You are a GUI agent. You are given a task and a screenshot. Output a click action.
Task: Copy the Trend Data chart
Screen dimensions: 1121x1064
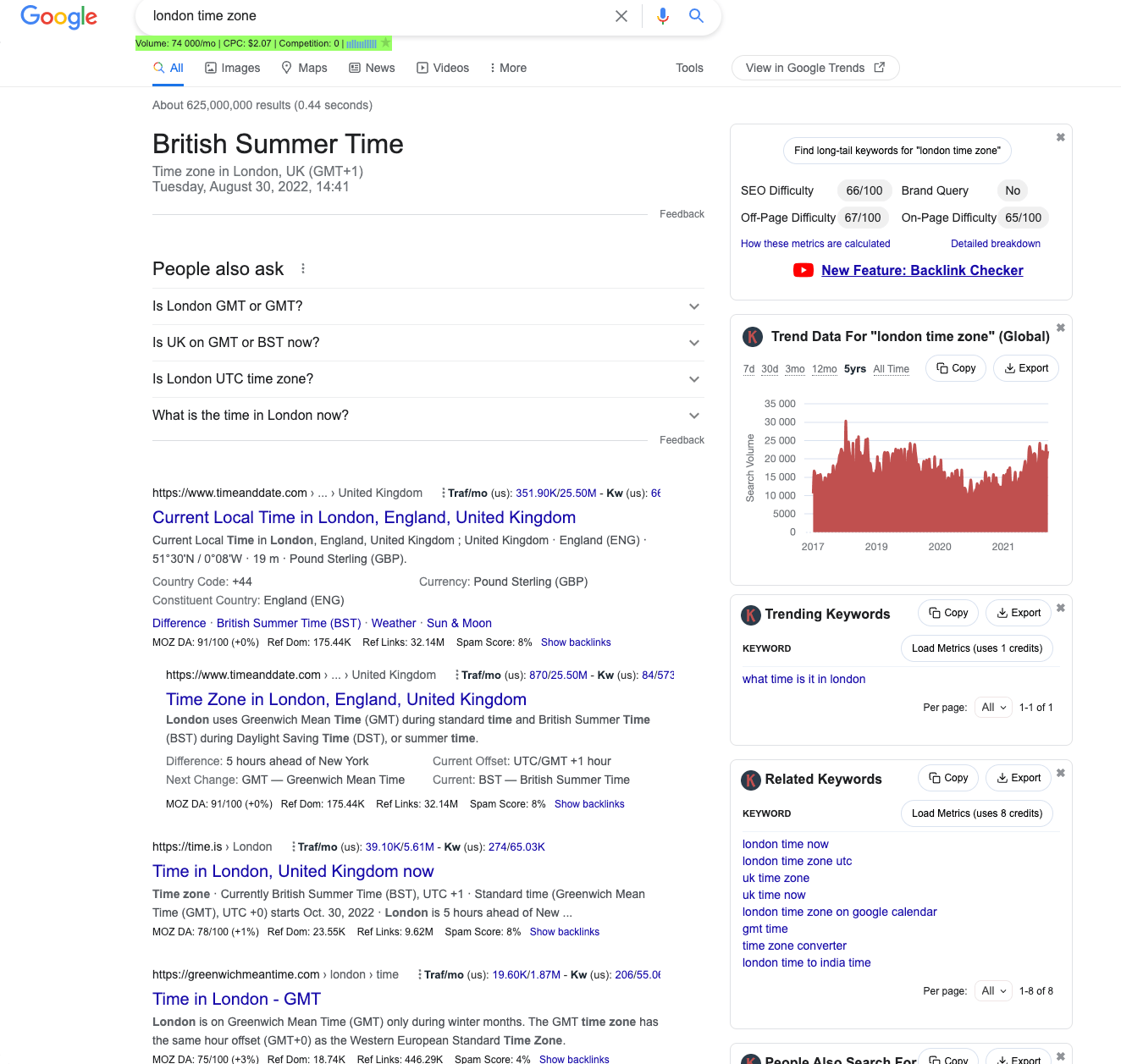[956, 368]
